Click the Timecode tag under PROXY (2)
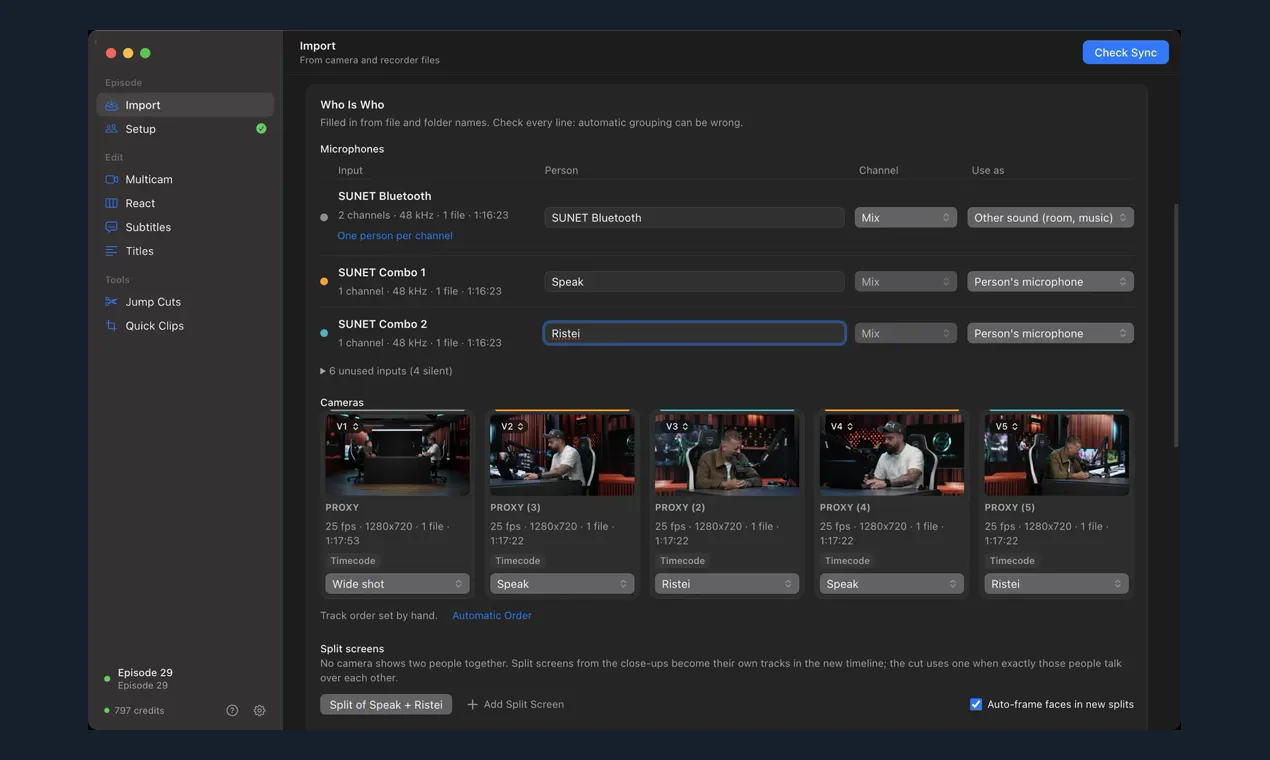Screen dimensions: 1270x760 point(683,561)
